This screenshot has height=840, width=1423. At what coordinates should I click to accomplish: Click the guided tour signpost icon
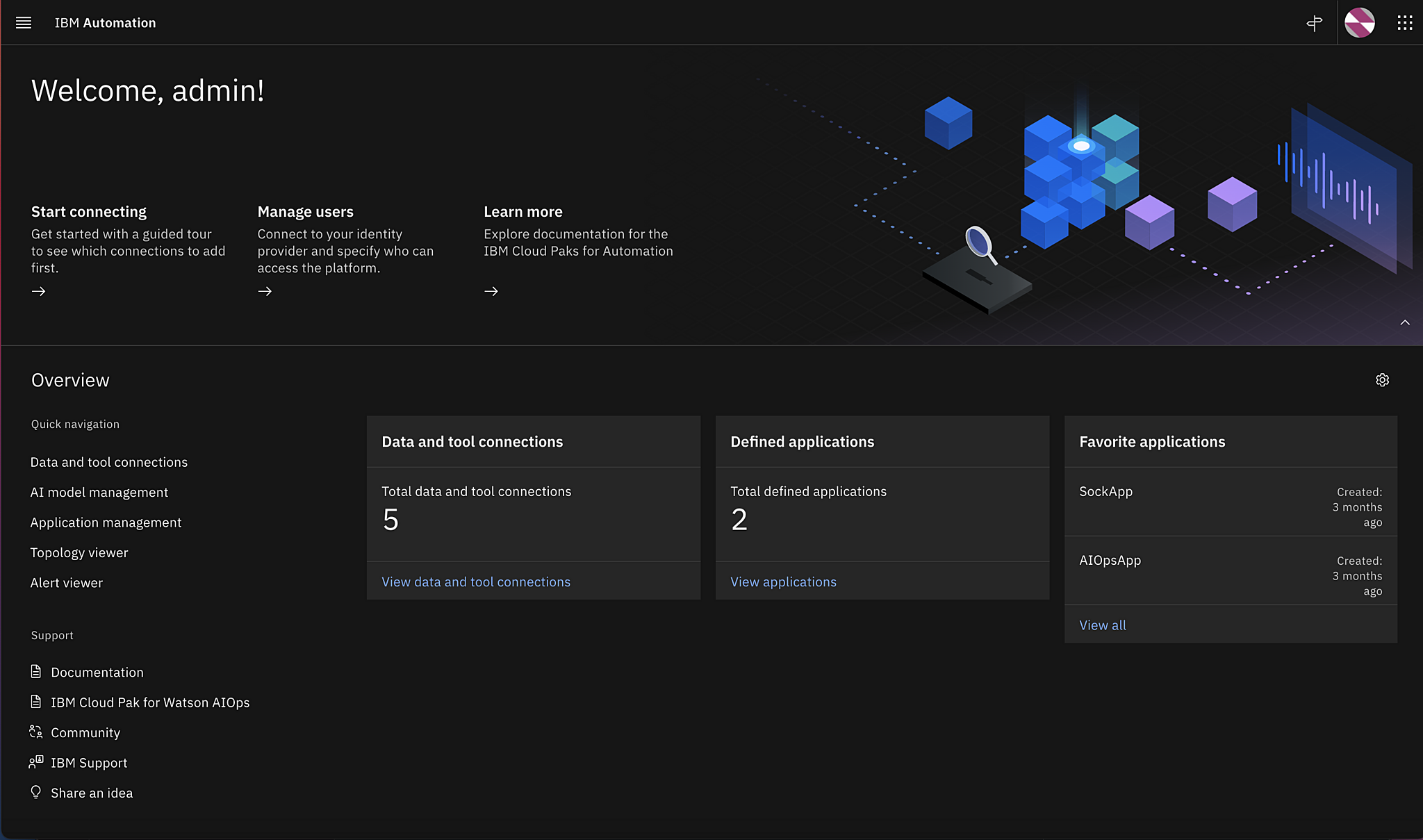(x=1314, y=24)
